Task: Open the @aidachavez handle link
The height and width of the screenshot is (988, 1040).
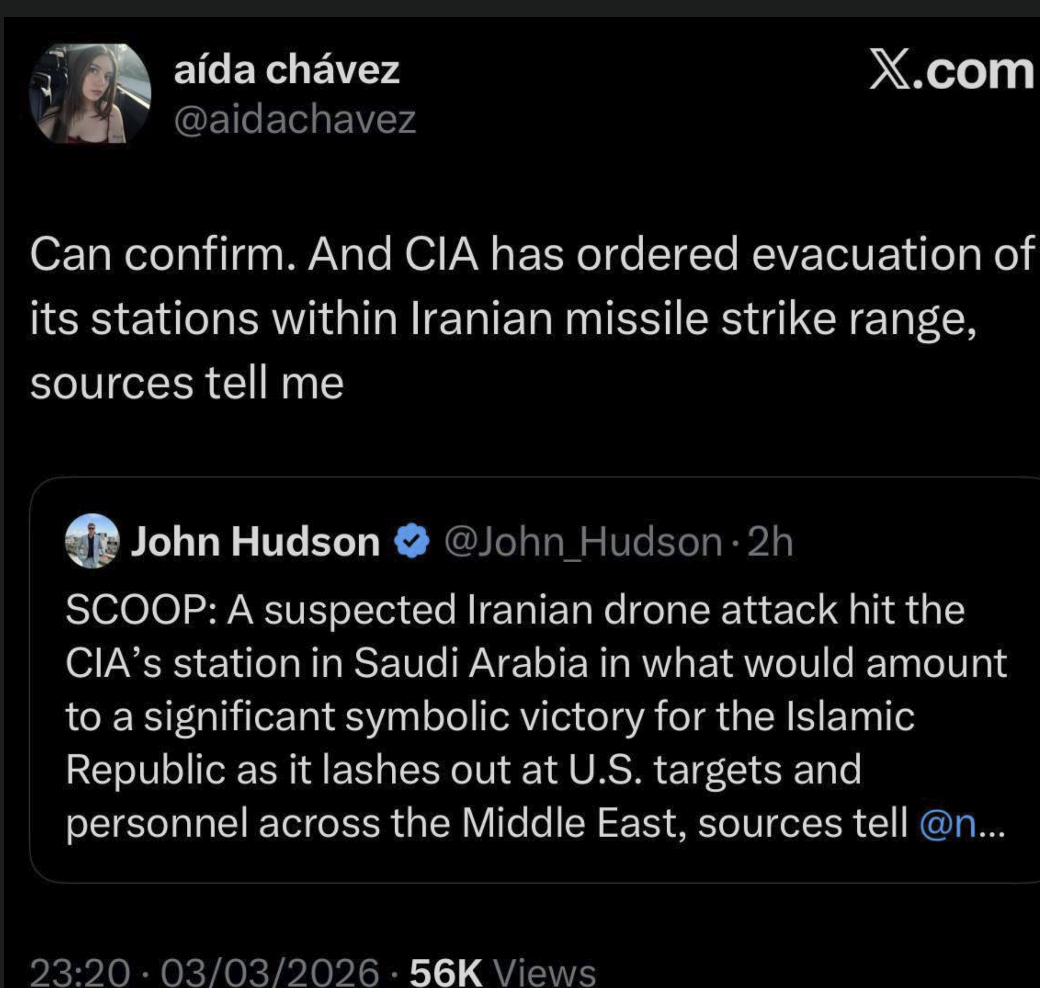Action: point(294,120)
